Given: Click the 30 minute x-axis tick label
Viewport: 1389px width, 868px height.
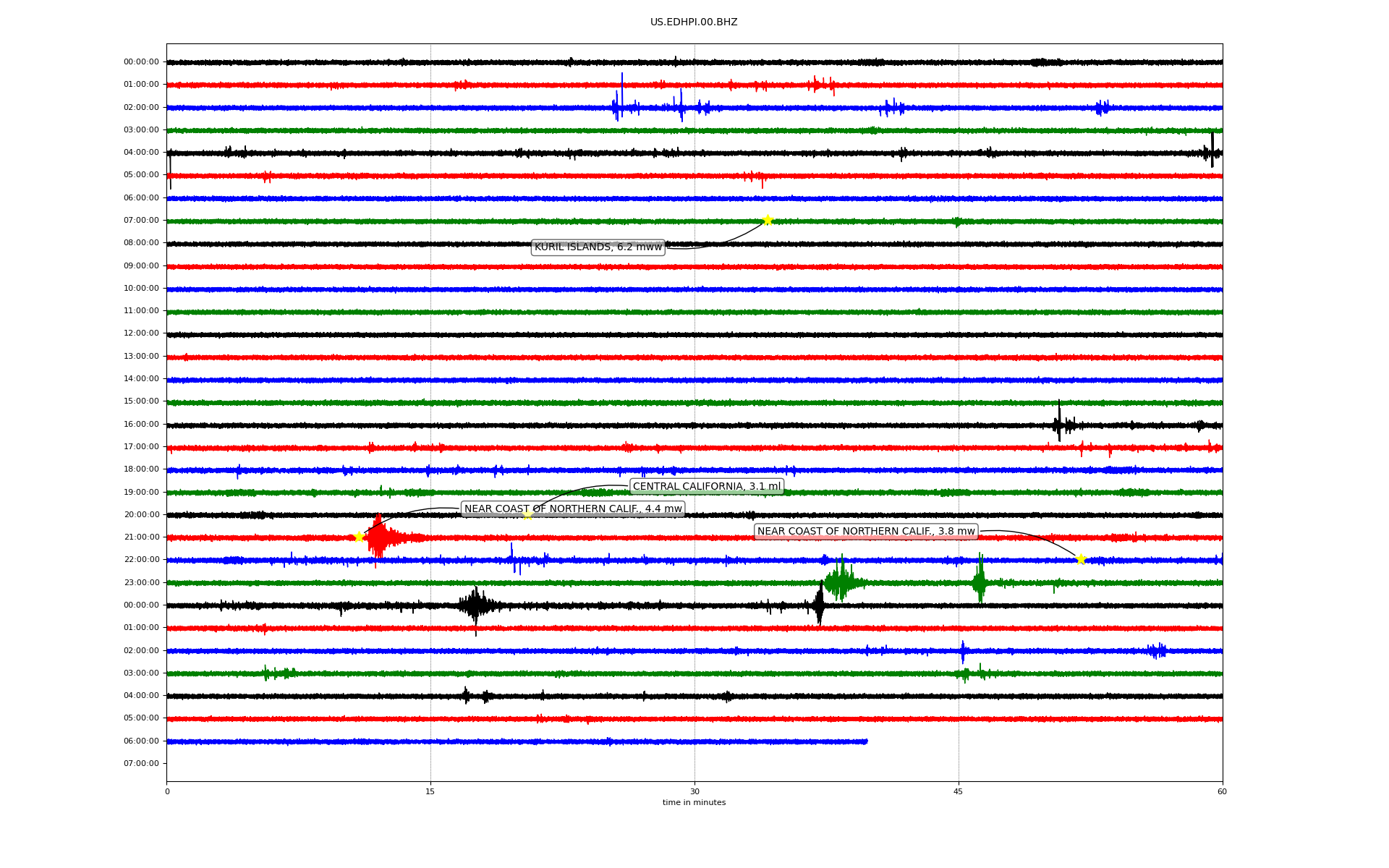Looking at the screenshot, I should pos(694,791).
